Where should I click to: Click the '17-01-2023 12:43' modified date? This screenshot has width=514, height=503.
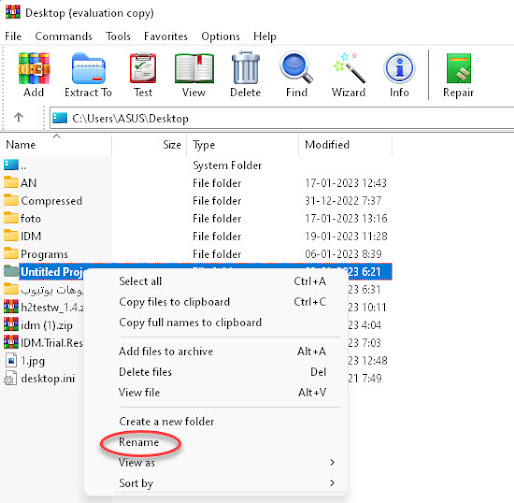[x=346, y=183]
